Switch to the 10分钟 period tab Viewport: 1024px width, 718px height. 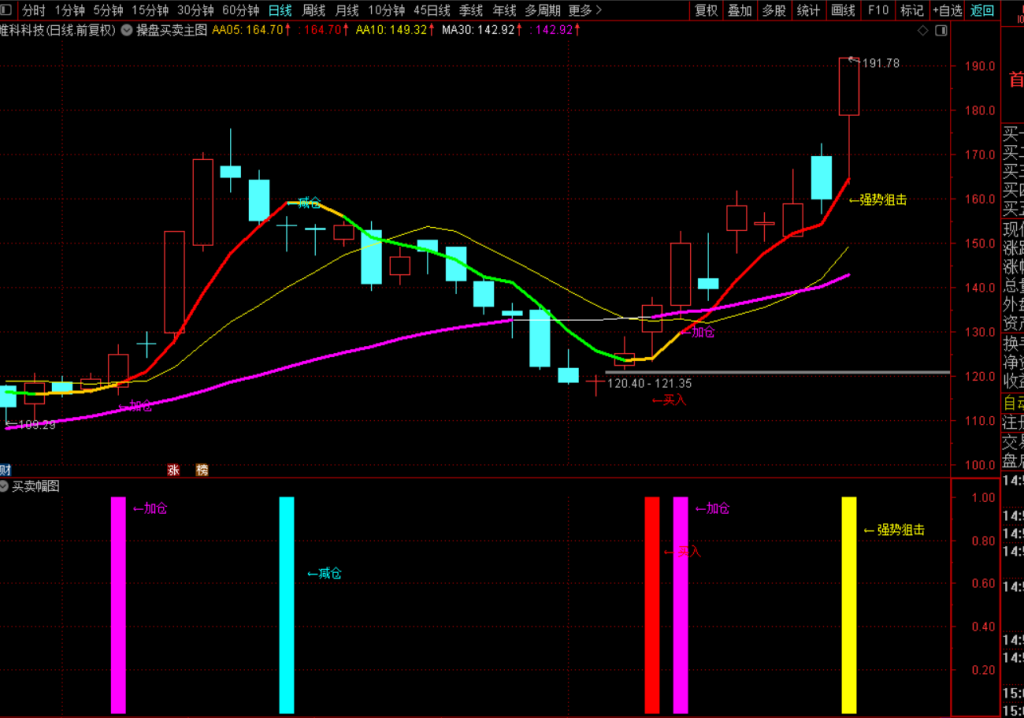pos(386,10)
